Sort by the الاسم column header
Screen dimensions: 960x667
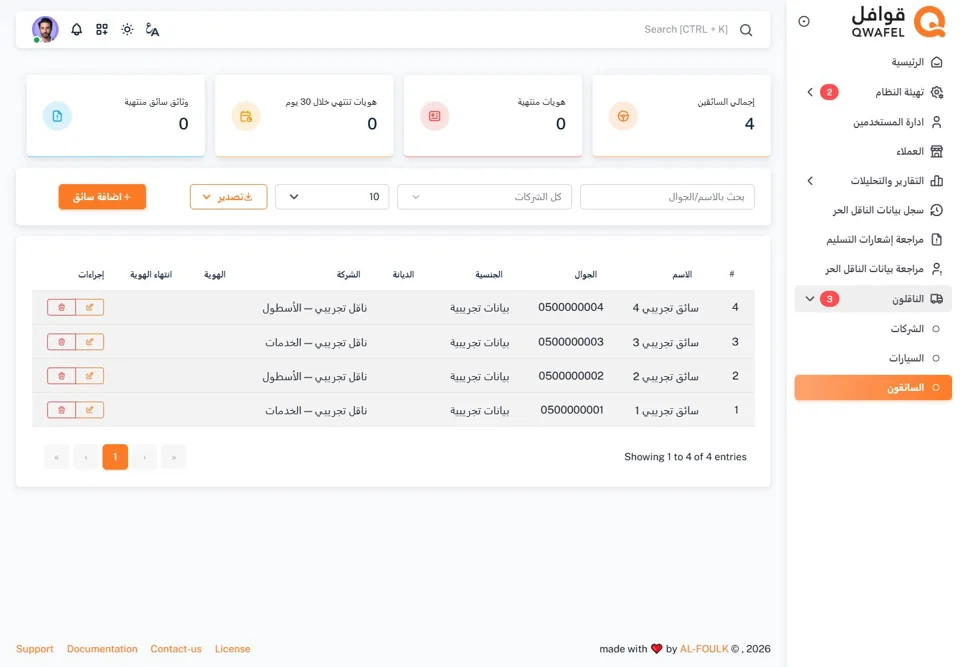click(x=682, y=274)
